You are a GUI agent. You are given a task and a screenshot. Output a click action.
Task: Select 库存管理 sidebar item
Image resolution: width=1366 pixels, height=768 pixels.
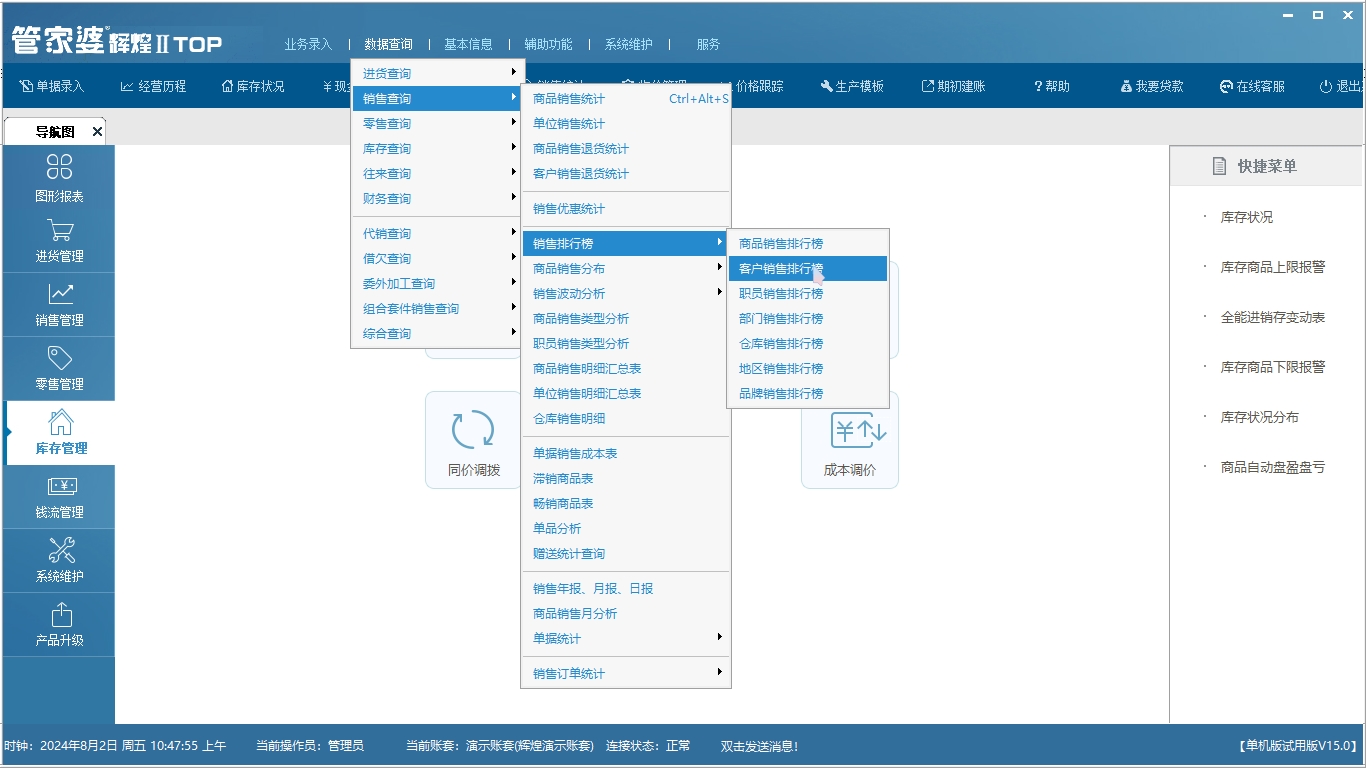click(59, 433)
